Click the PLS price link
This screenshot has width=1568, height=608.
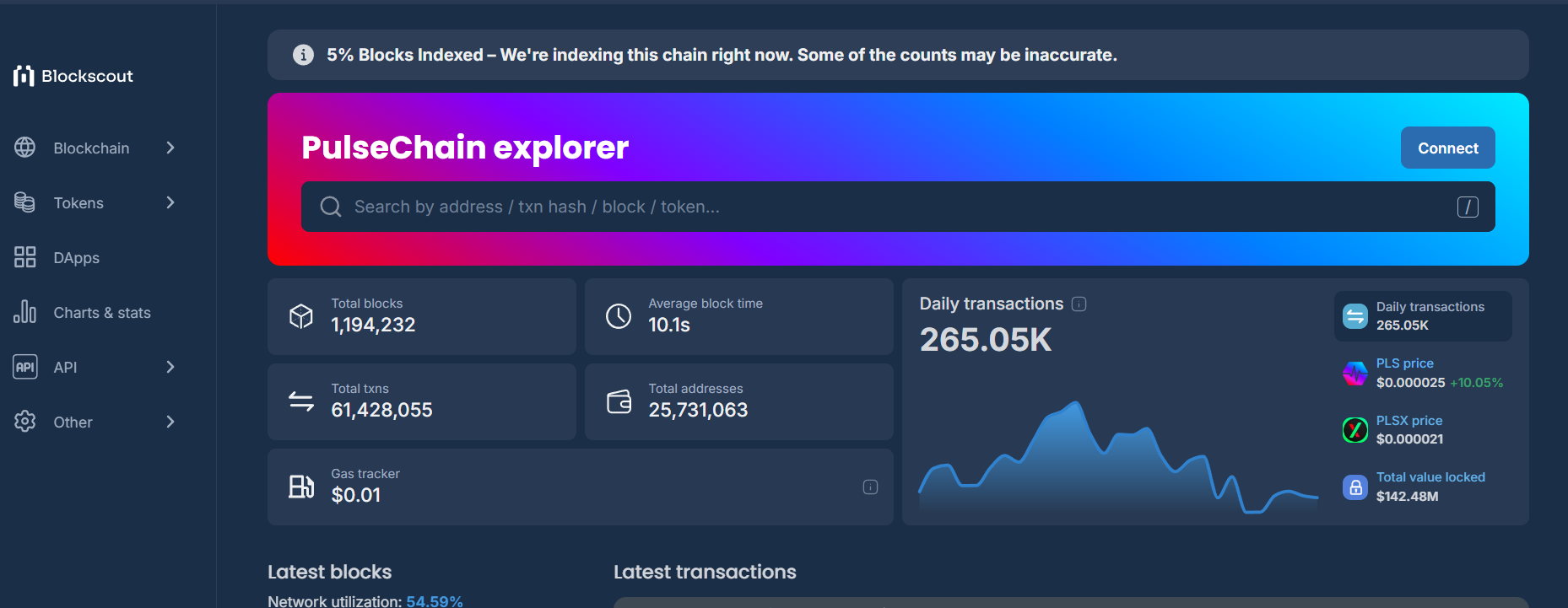pyautogui.click(x=1404, y=363)
